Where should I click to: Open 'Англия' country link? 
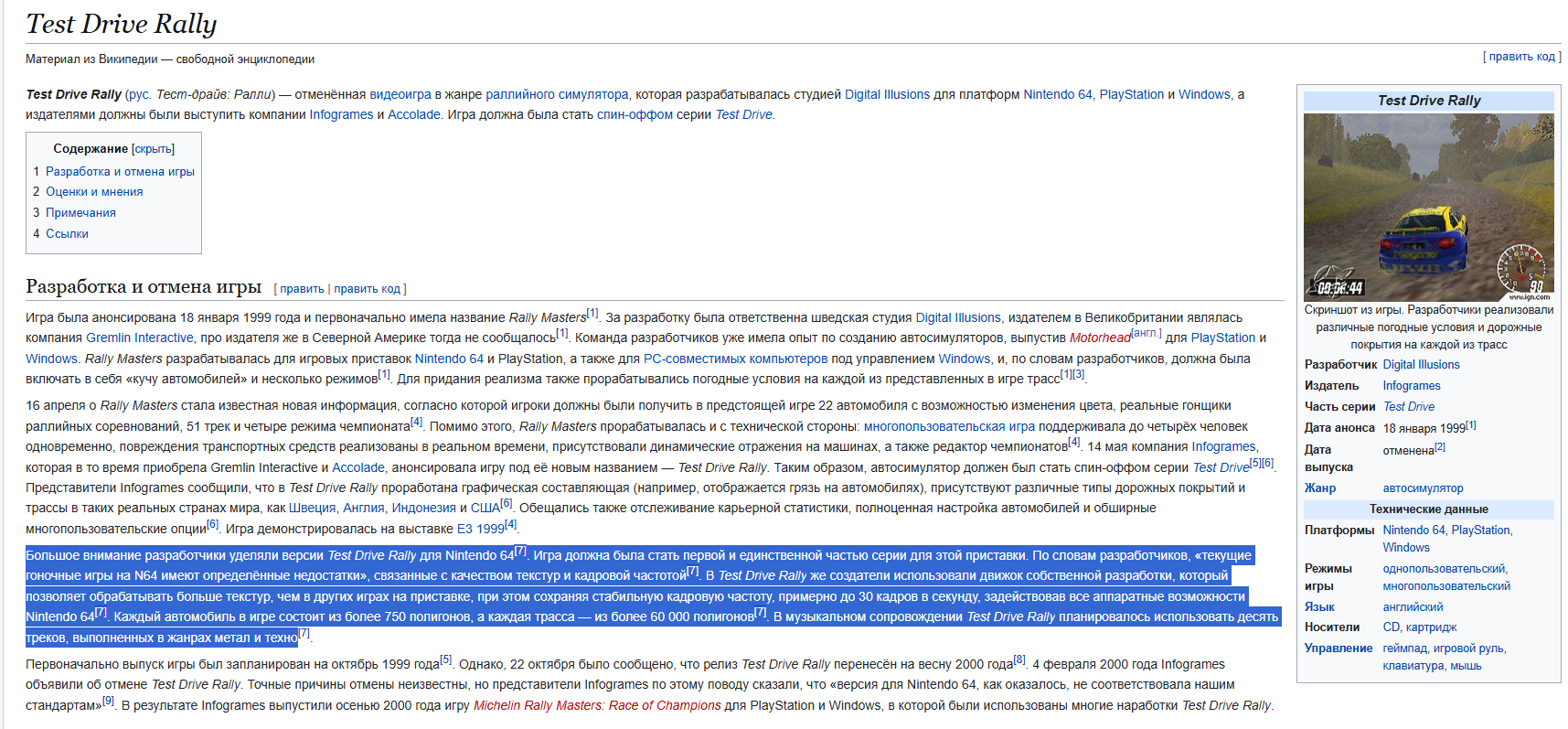tap(364, 508)
